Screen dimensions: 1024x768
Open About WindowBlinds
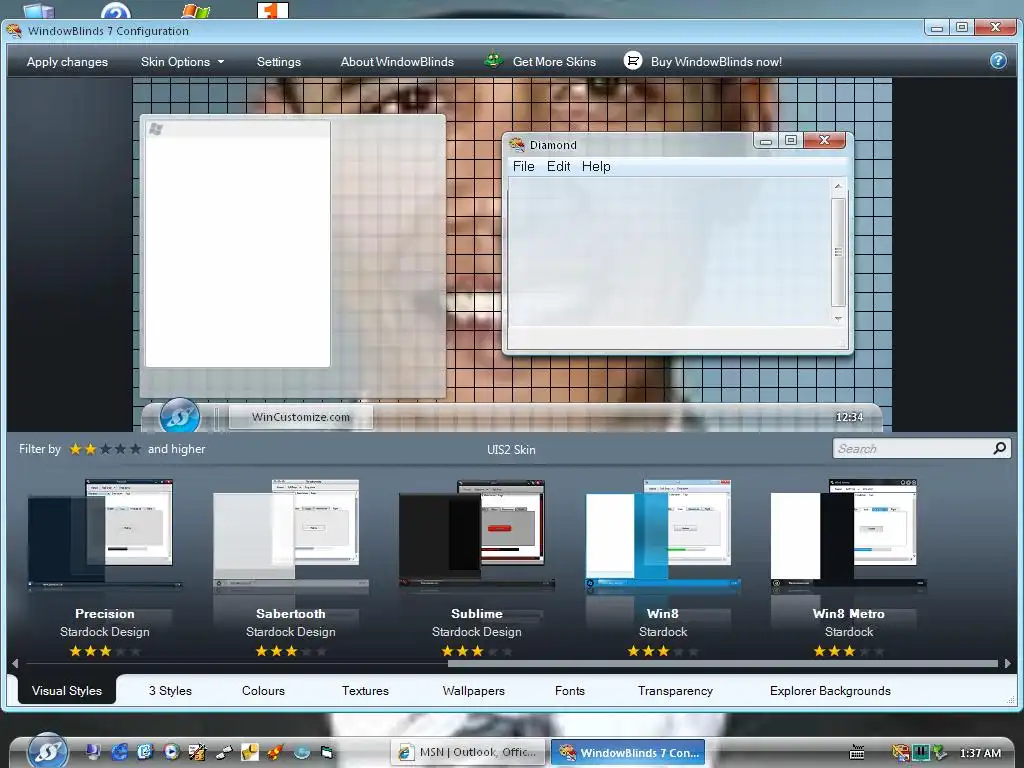coord(397,61)
